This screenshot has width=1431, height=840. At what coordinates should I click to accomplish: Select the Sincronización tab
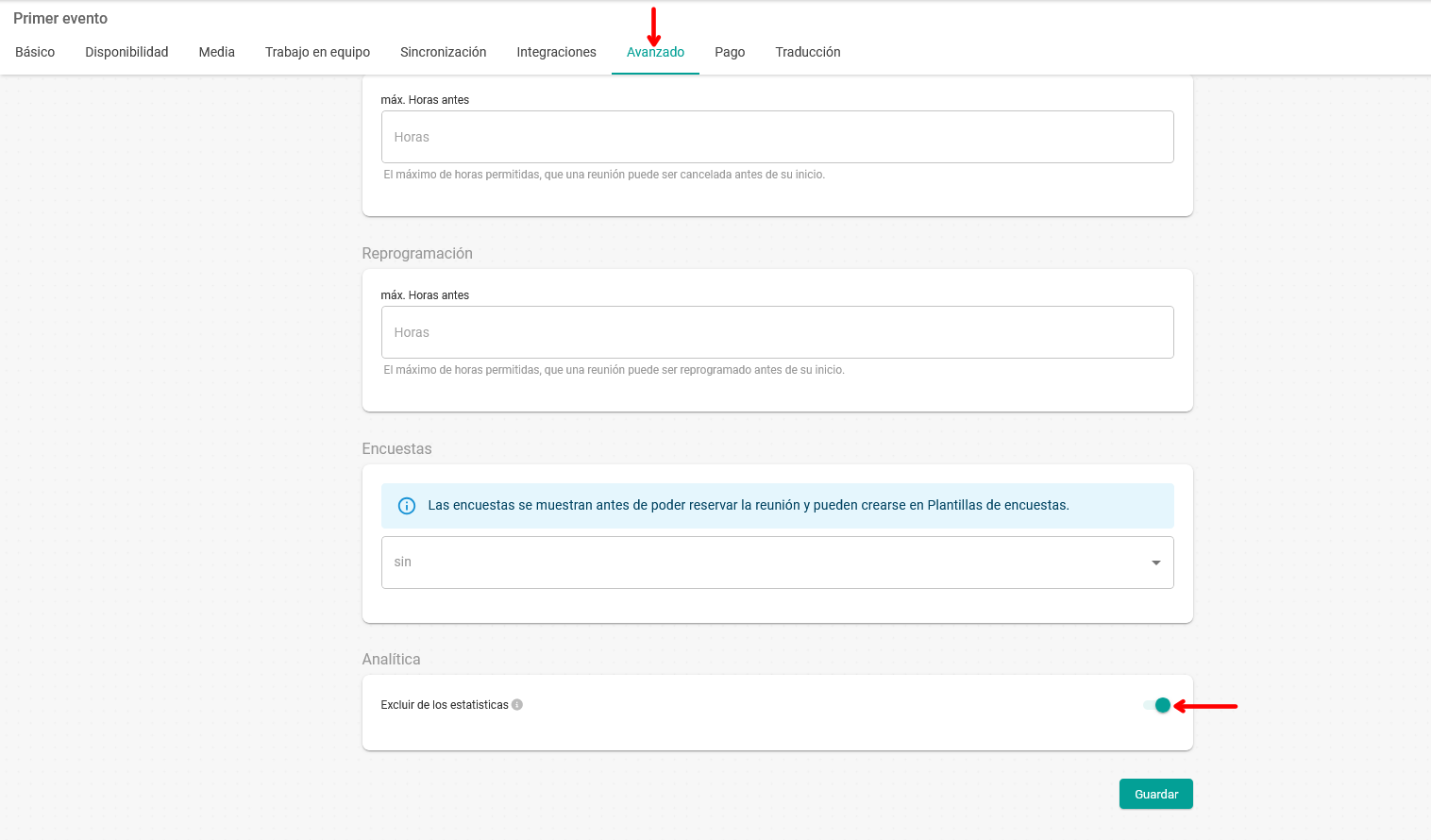click(443, 52)
